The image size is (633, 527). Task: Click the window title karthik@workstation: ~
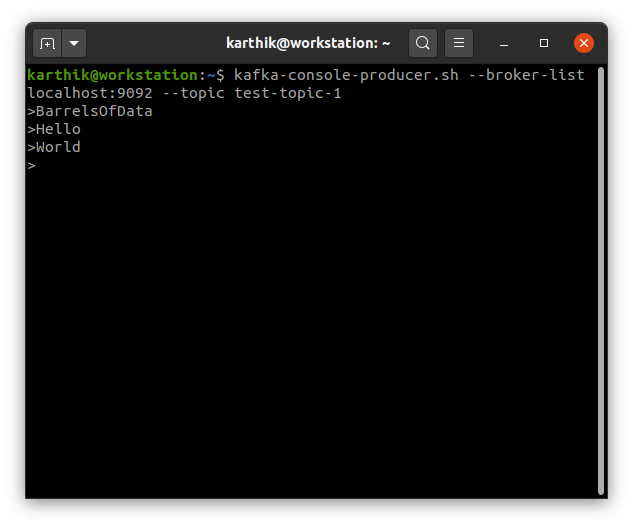click(308, 43)
